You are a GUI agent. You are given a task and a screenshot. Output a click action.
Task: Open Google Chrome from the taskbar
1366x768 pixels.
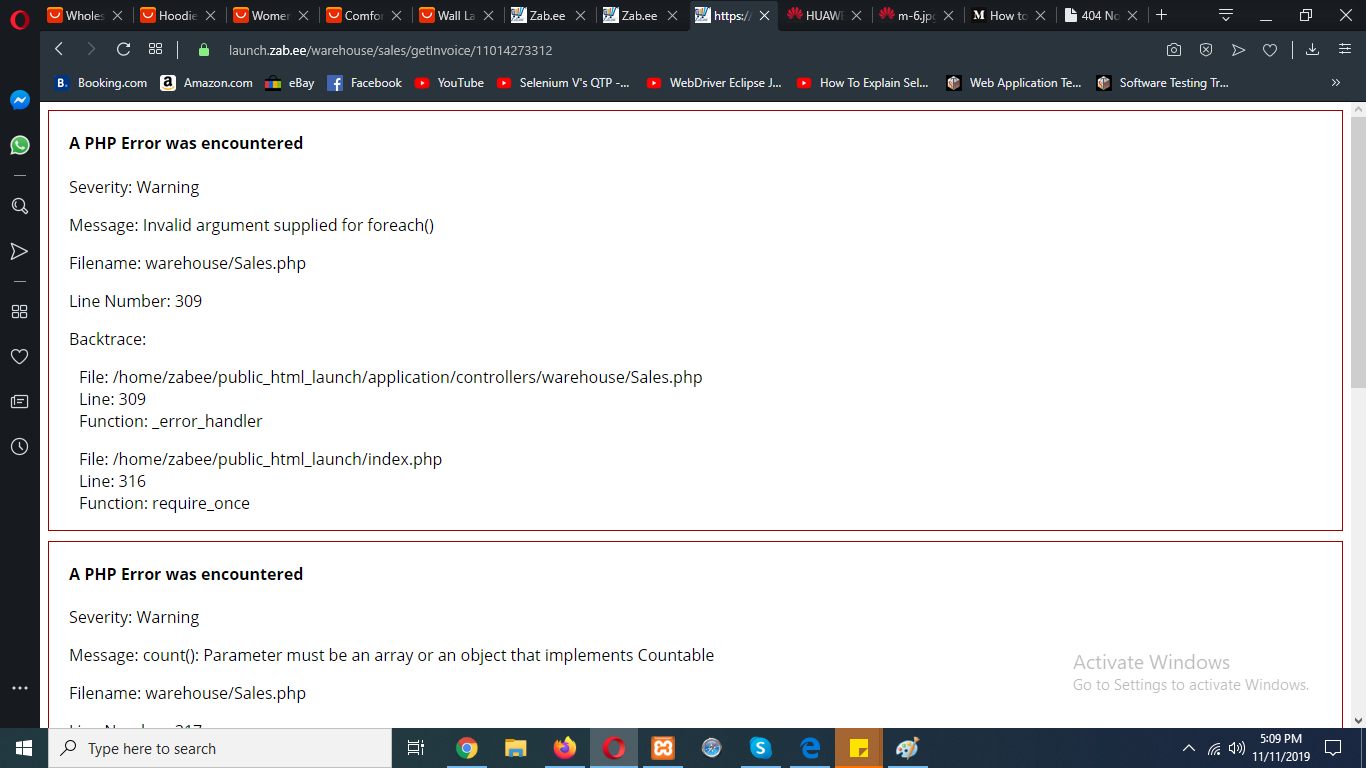(467, 748)
